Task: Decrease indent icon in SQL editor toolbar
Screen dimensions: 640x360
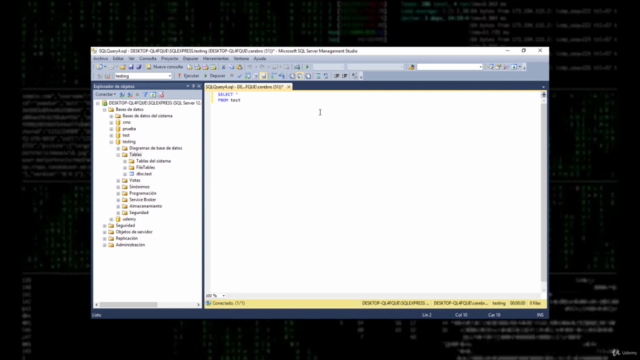Action: (337, 76)
